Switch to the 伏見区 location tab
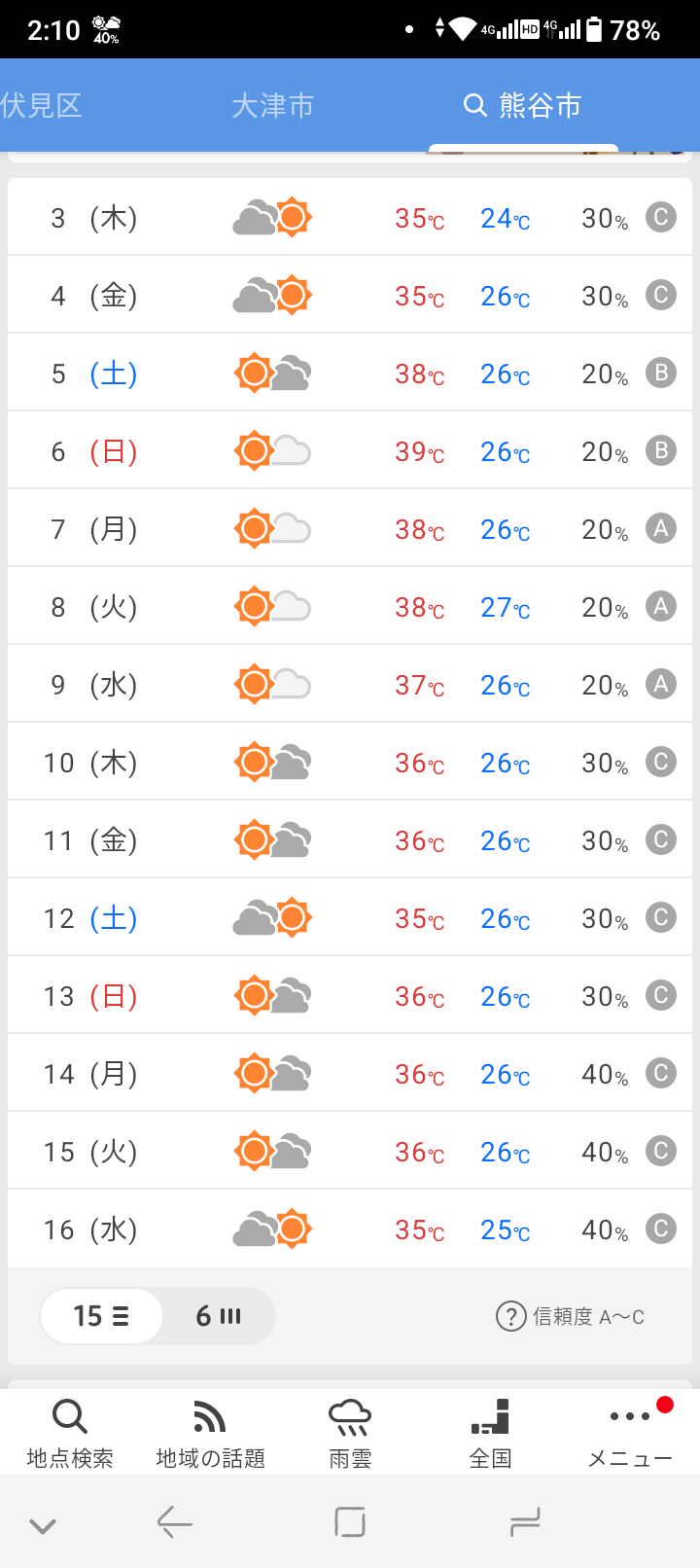 point(41,105)
